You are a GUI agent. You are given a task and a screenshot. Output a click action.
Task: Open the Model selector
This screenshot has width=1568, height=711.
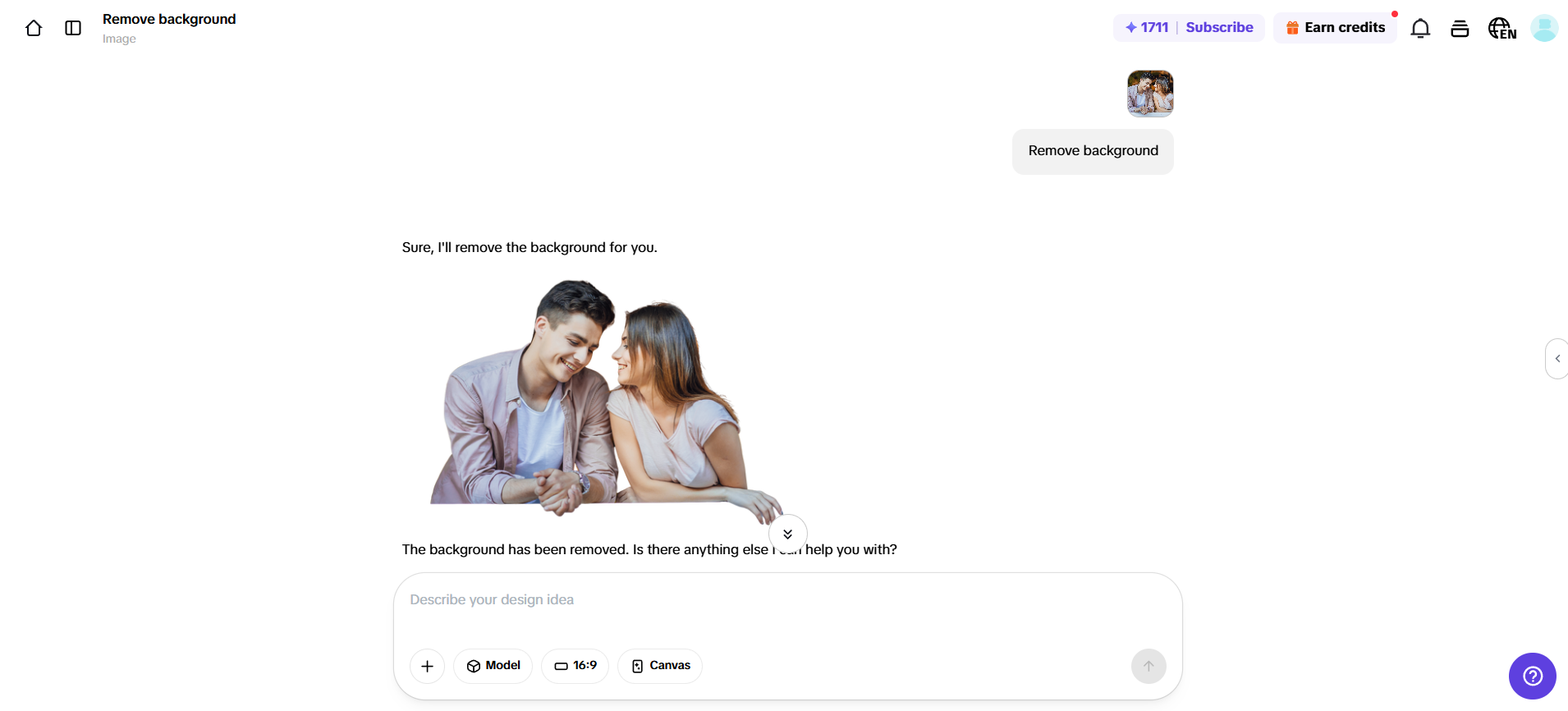[x=493, y=666]
